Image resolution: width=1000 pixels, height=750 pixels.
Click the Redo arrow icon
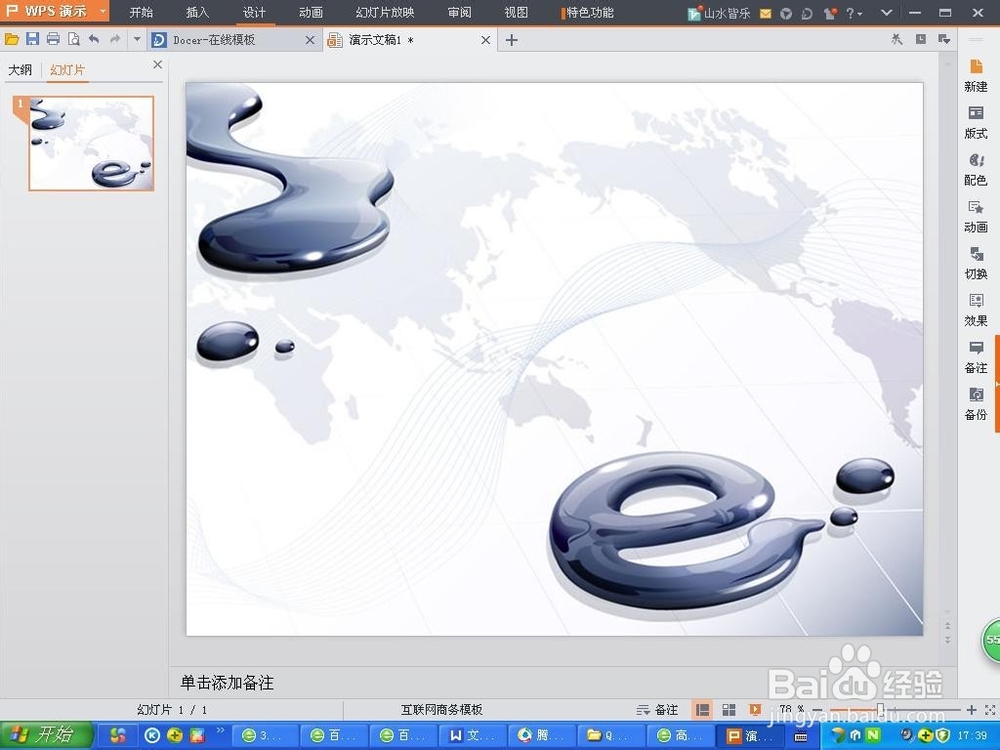pyautogui.click(x=115, y=40)
